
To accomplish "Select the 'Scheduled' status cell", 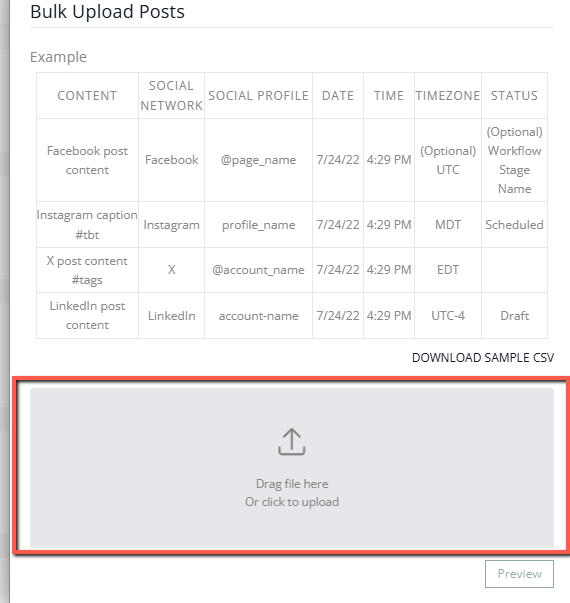I will click(514, 225).
